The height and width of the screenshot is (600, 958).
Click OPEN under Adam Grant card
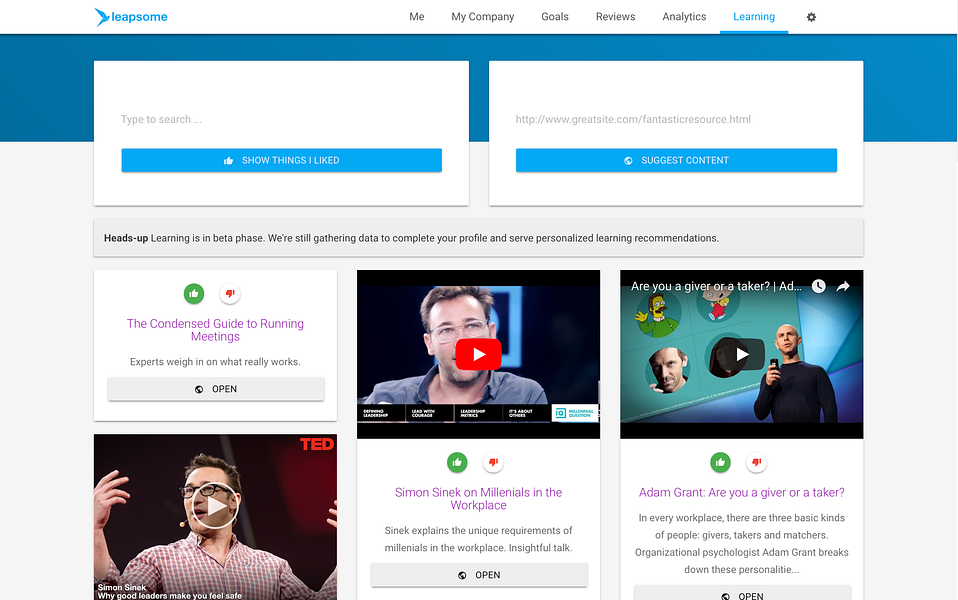click(x=742, y=594)
